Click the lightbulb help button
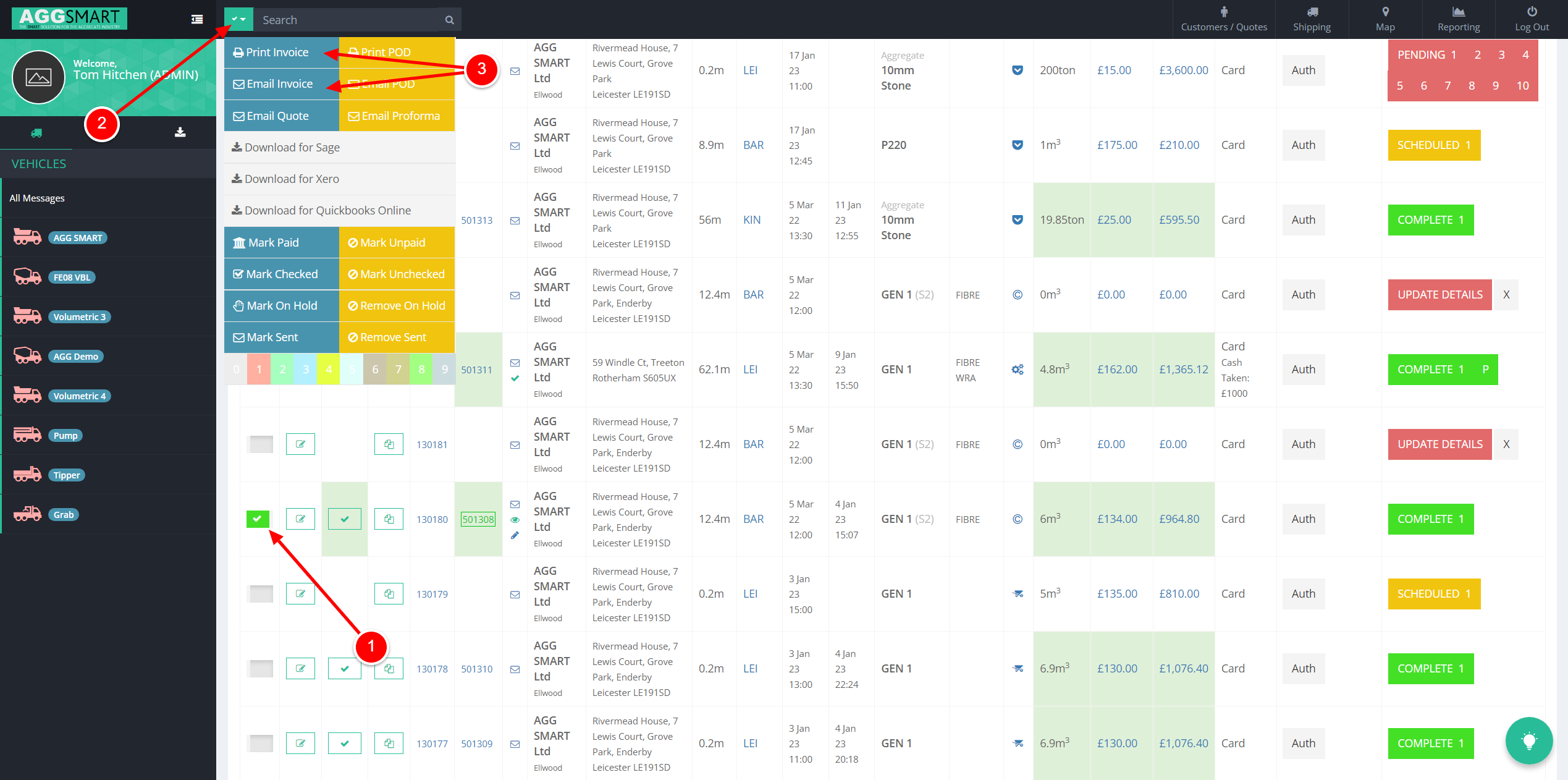The width and height of the screenshot is (1568, 780). point(1528,740)
